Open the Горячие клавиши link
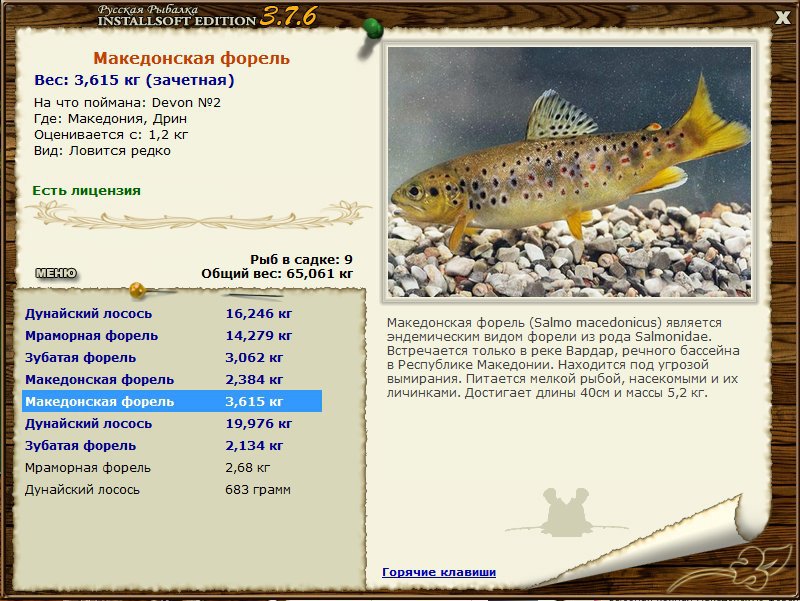The image size is (800, 601). [439, 572]
